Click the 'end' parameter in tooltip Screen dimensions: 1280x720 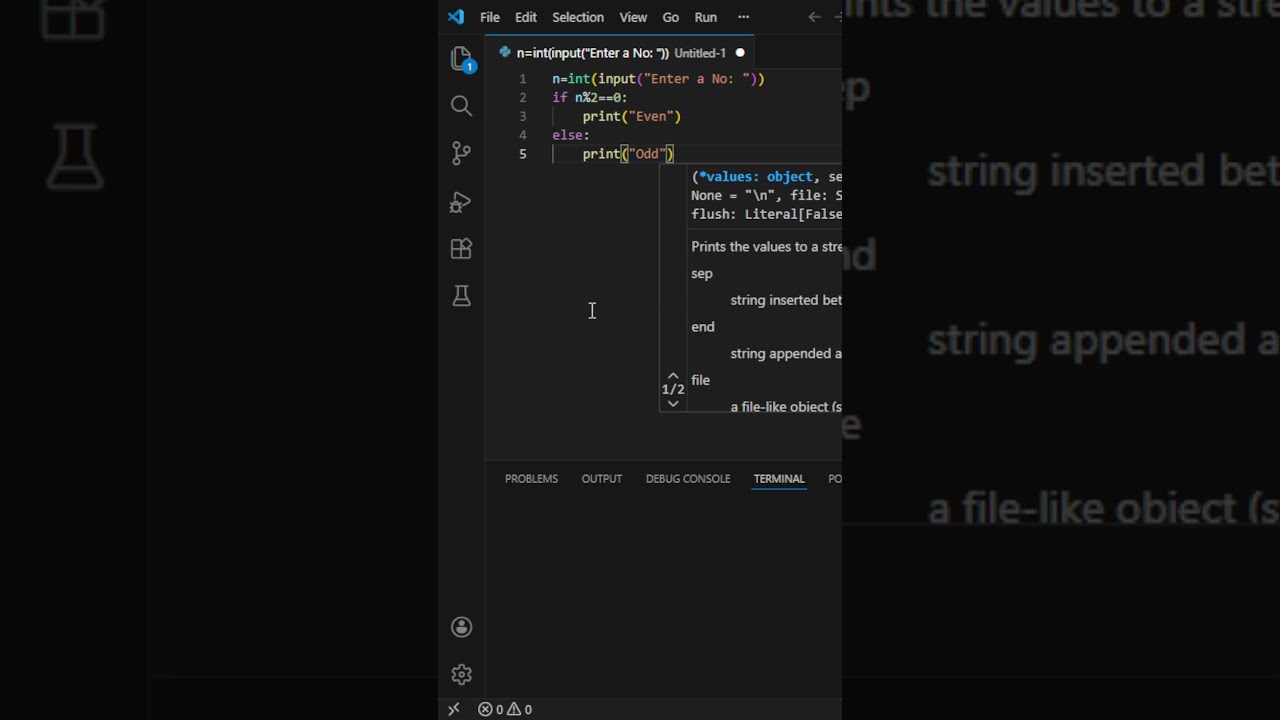[703, 326]
